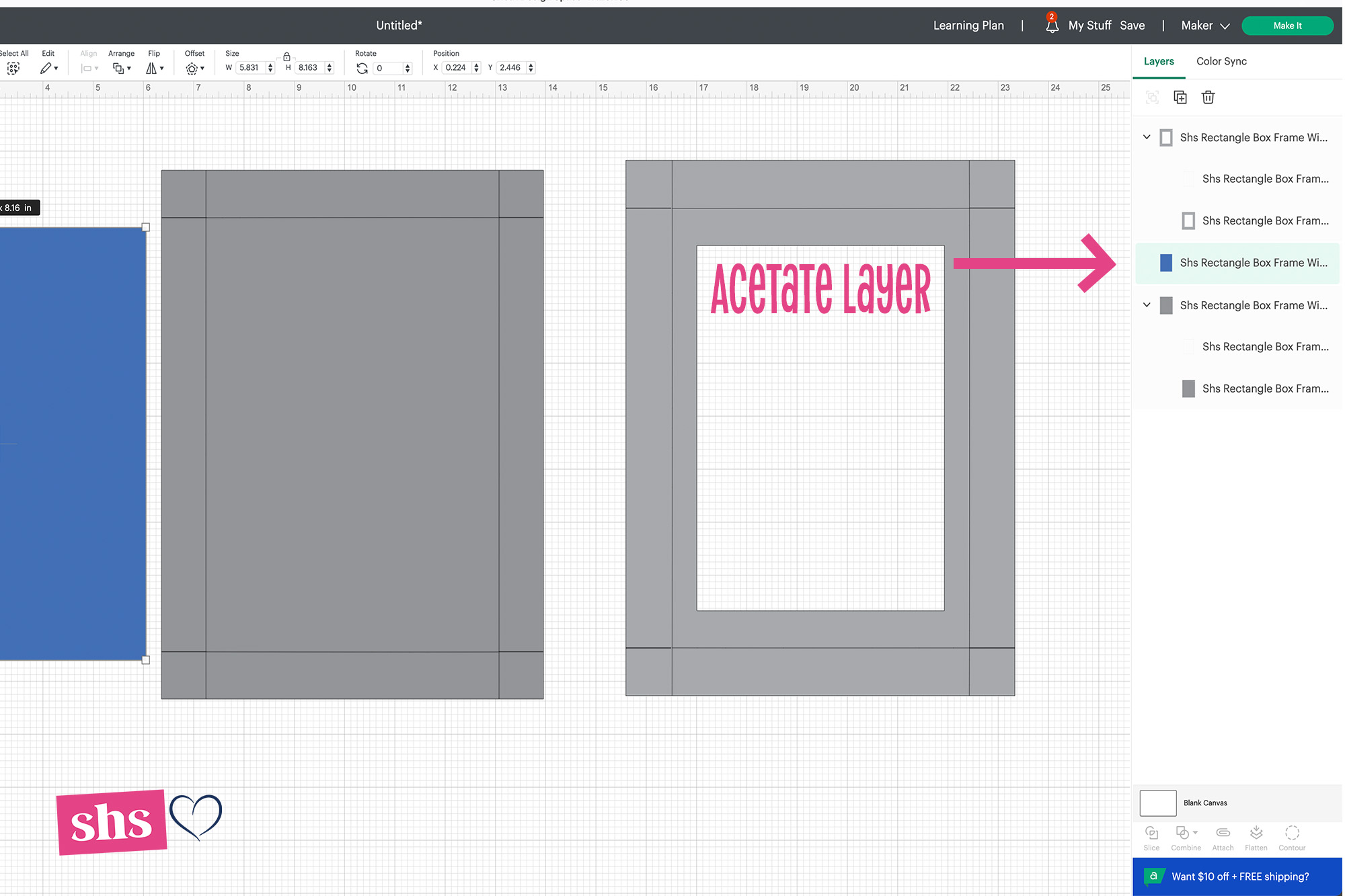This screenshot has width=1345, height=896.
Task: Open the Maker machine menu
Action: 1204,25
